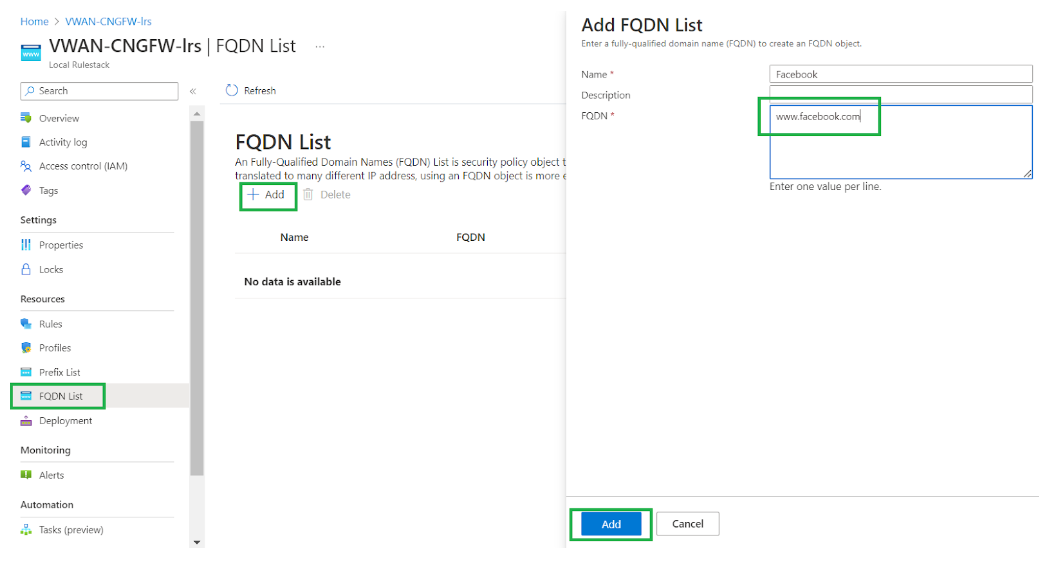Open Activity log menu item

point(63,142)
